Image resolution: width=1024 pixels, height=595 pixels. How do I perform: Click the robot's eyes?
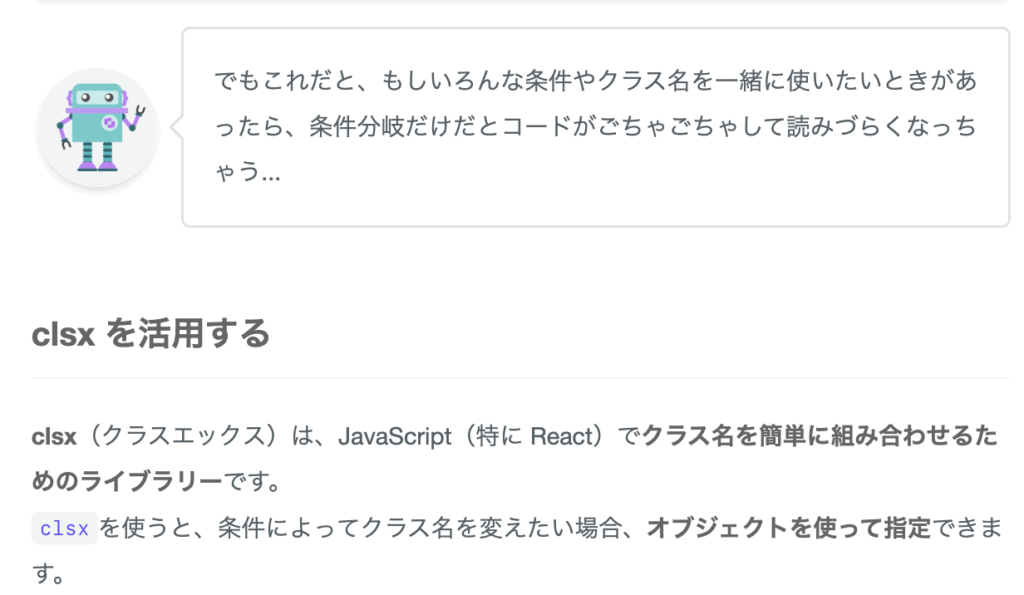[x=97, y=98]
